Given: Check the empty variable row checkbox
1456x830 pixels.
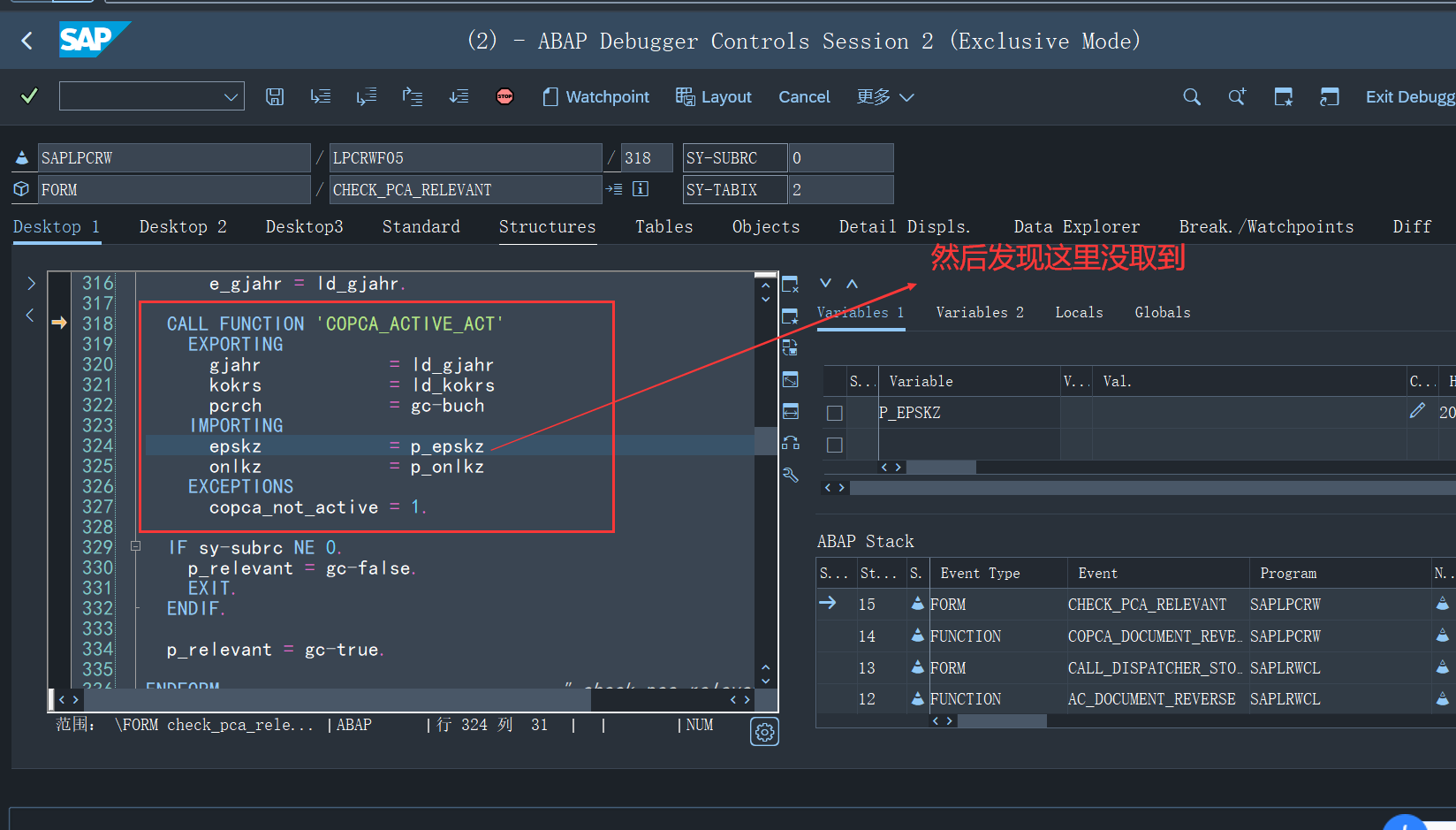Looking at the screenshot, I should pyautogui.click(x=834, y=445).
